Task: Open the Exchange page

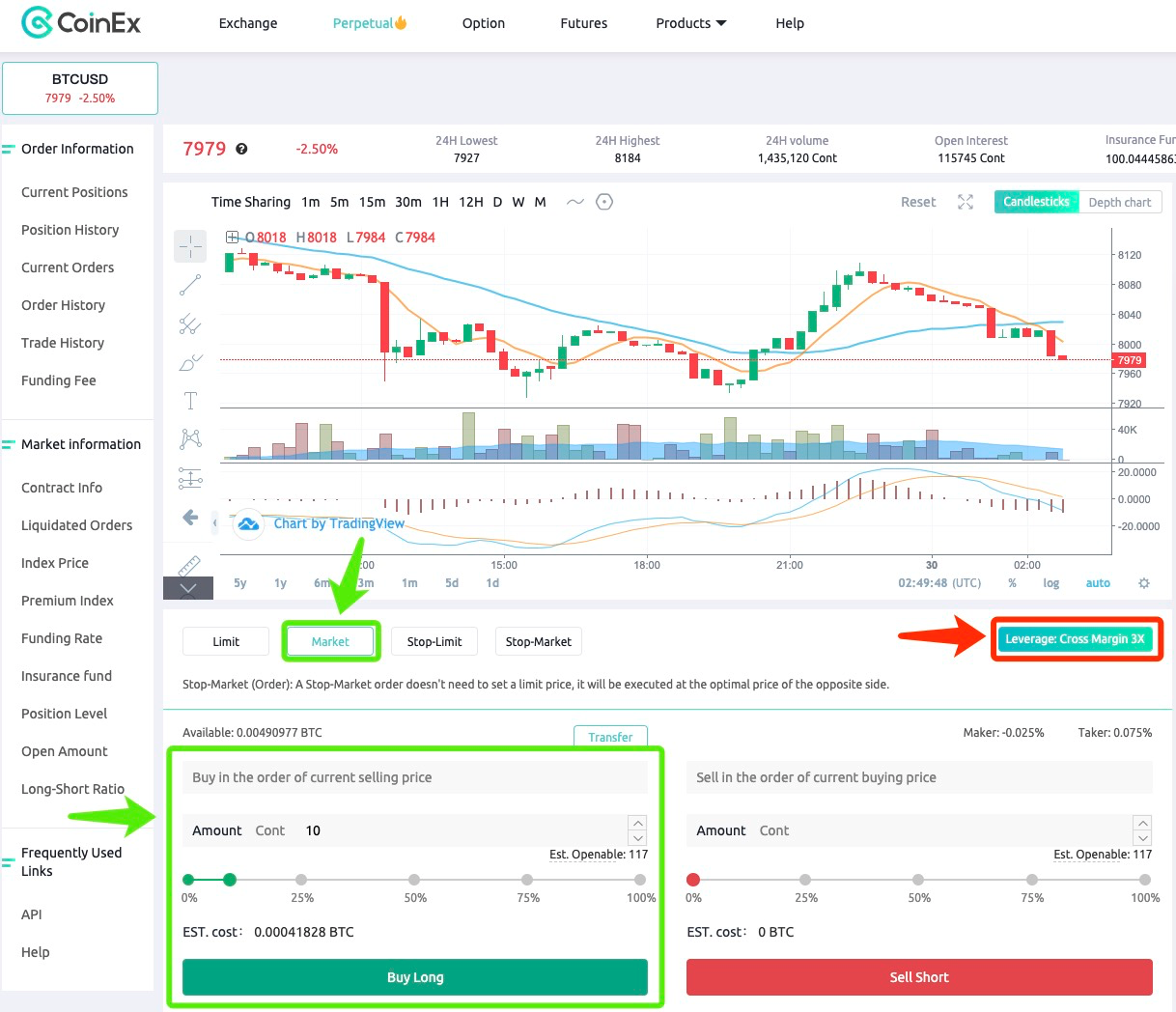Action: click(248, 23)
